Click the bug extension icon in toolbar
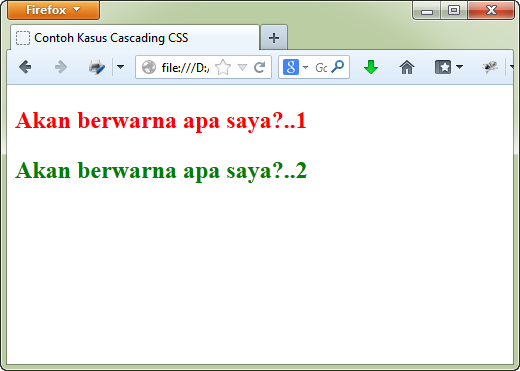 tap(490, 67)
